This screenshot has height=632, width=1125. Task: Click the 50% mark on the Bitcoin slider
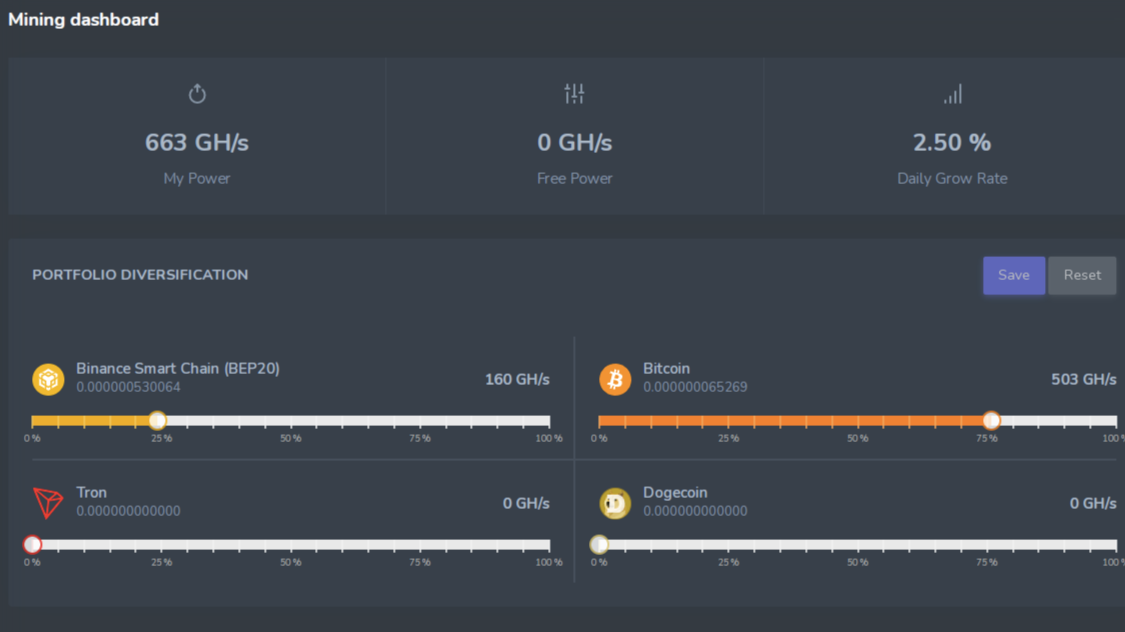(x=857, y=420)
